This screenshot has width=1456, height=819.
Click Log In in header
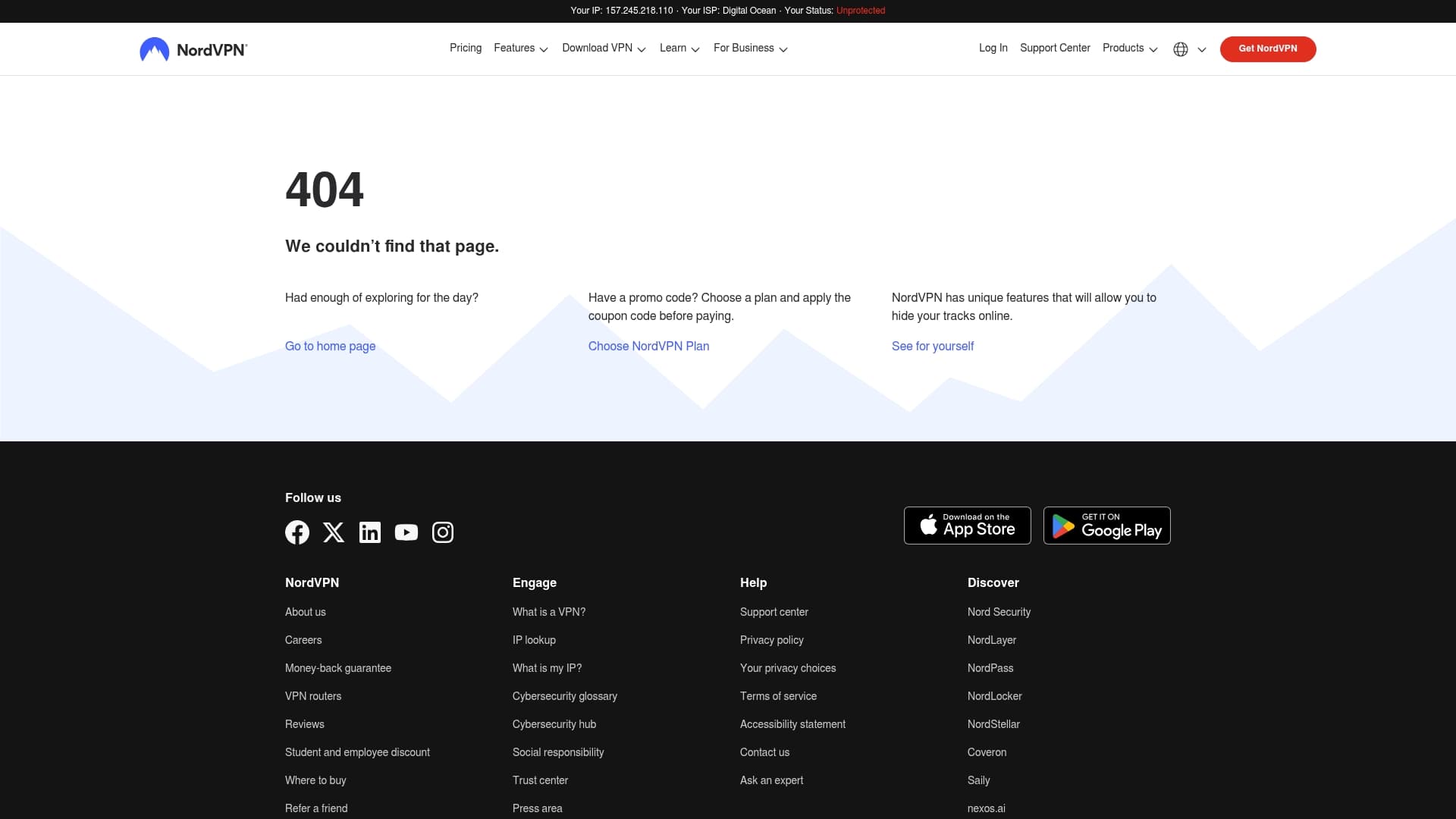993,48
